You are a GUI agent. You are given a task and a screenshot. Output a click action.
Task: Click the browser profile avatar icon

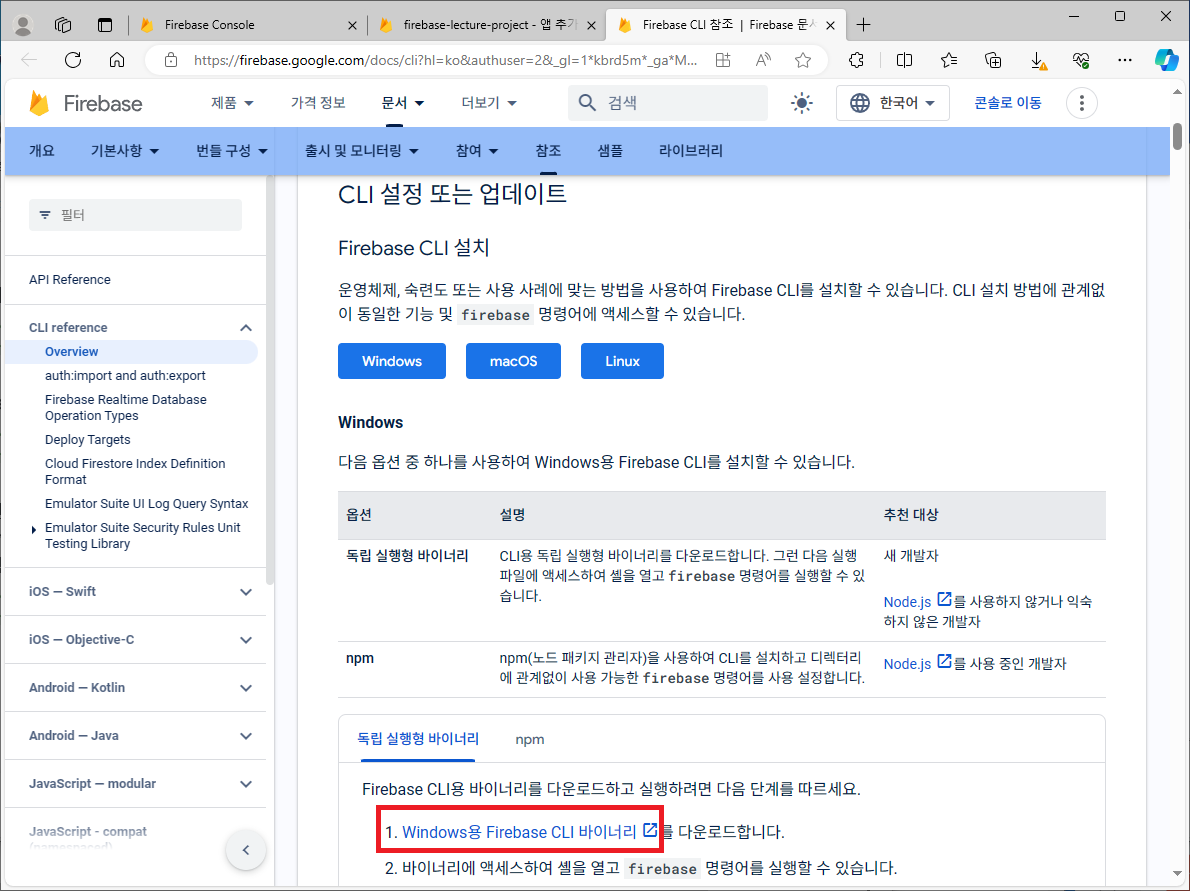point(23,25)
